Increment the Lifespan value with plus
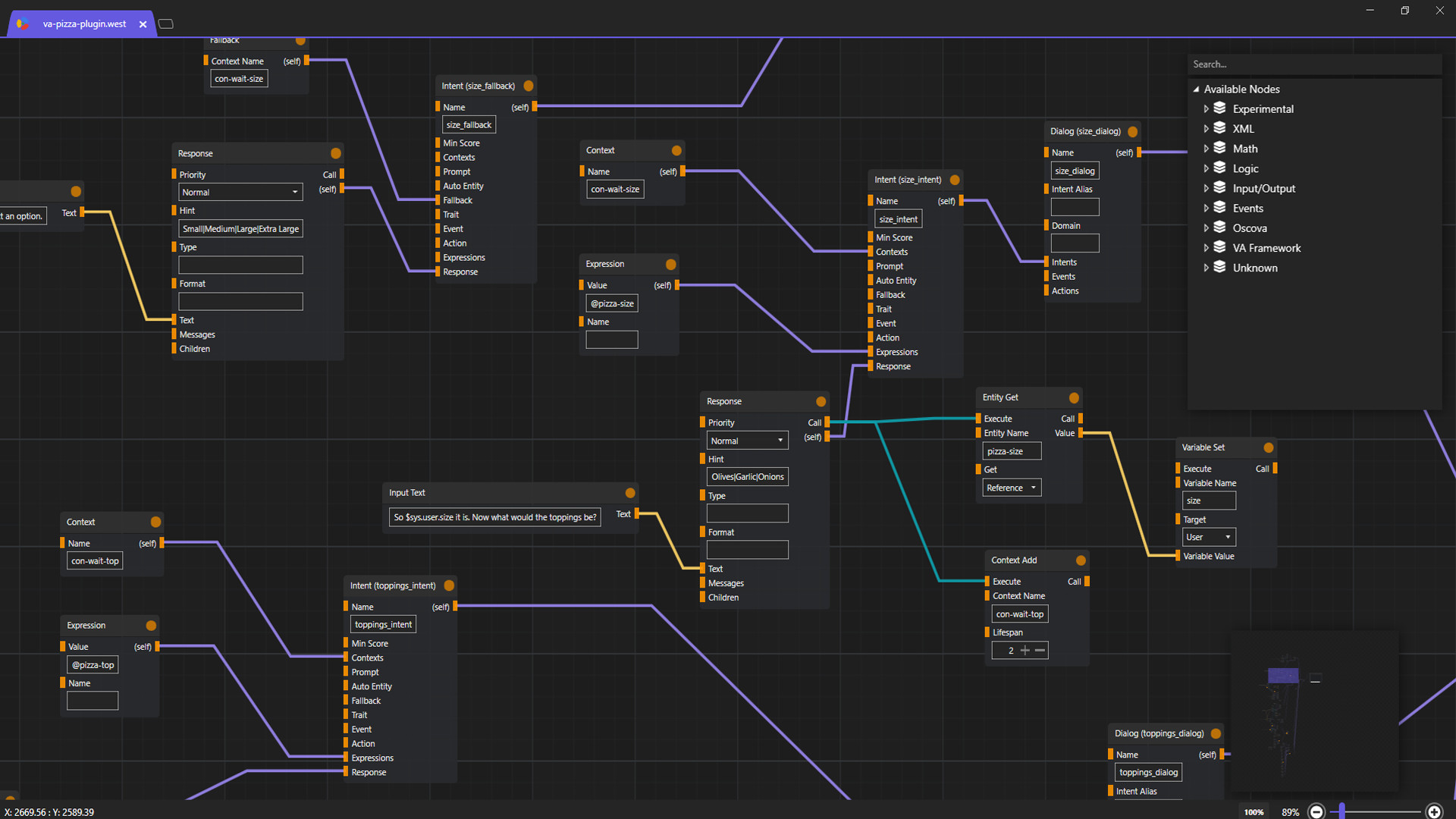The width and height of the screenshot is (1456, 819). point(1025,651)
